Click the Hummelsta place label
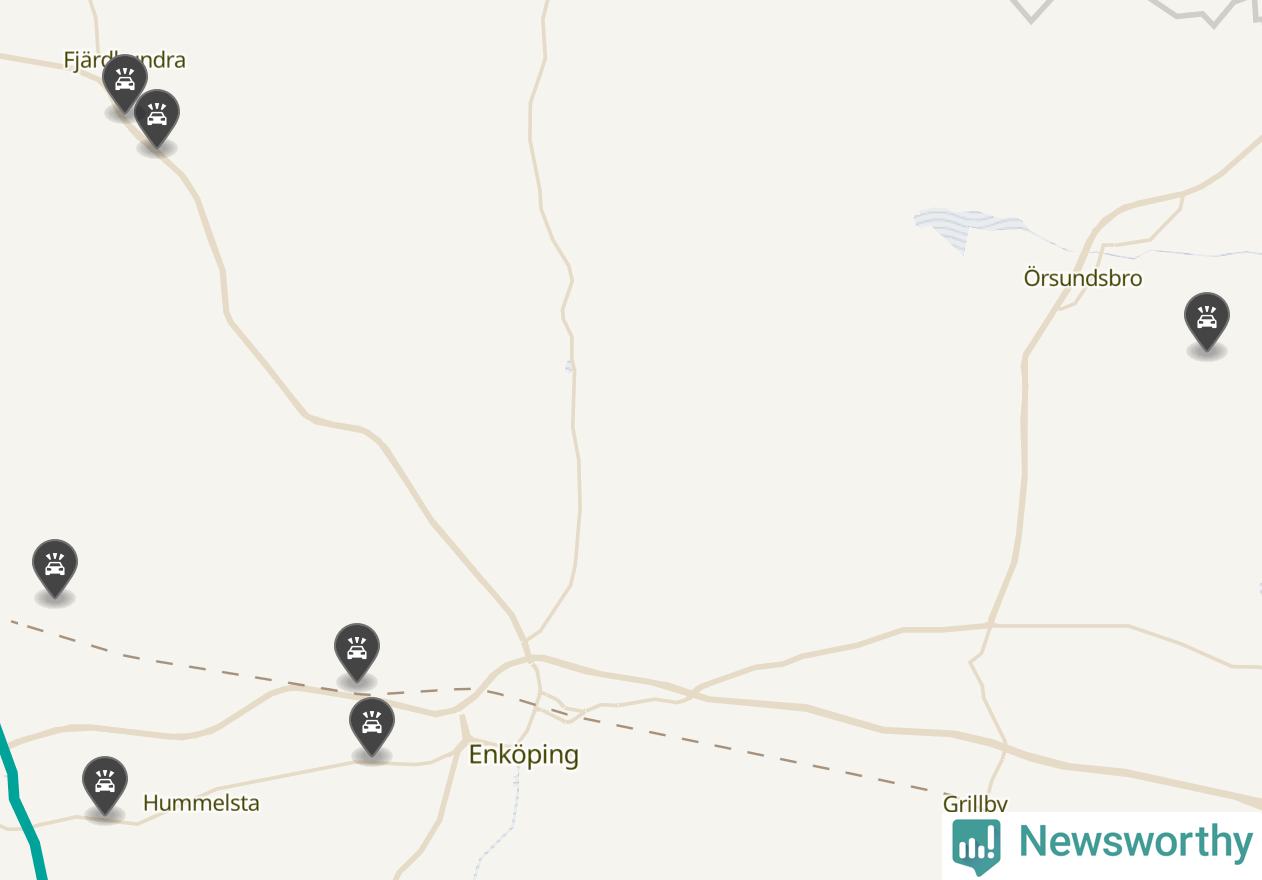The height and width of the screenshot is (880, 1262). 202,803
